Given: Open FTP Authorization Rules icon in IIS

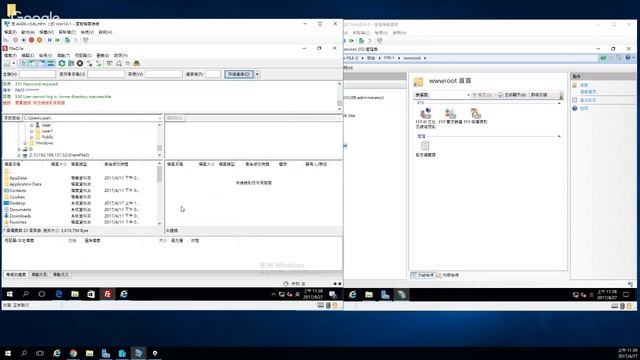Looking at the screenshot, I should click(x=476, y=116).
